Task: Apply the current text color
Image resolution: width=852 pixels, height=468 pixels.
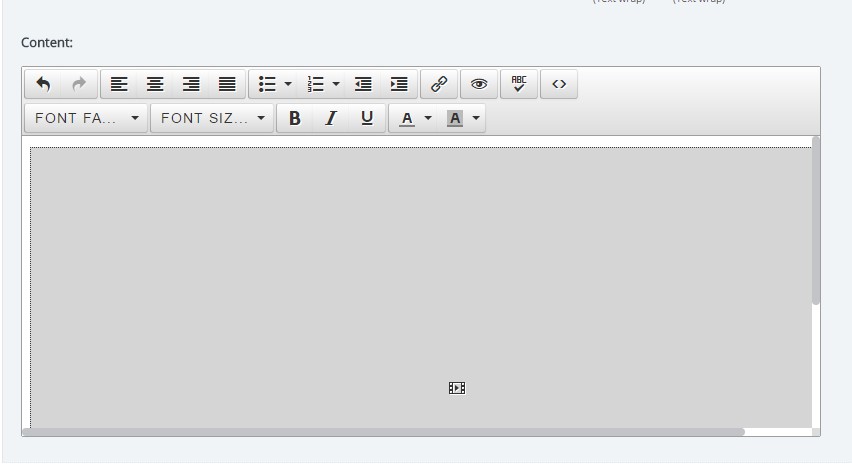Action: (406, 118)
